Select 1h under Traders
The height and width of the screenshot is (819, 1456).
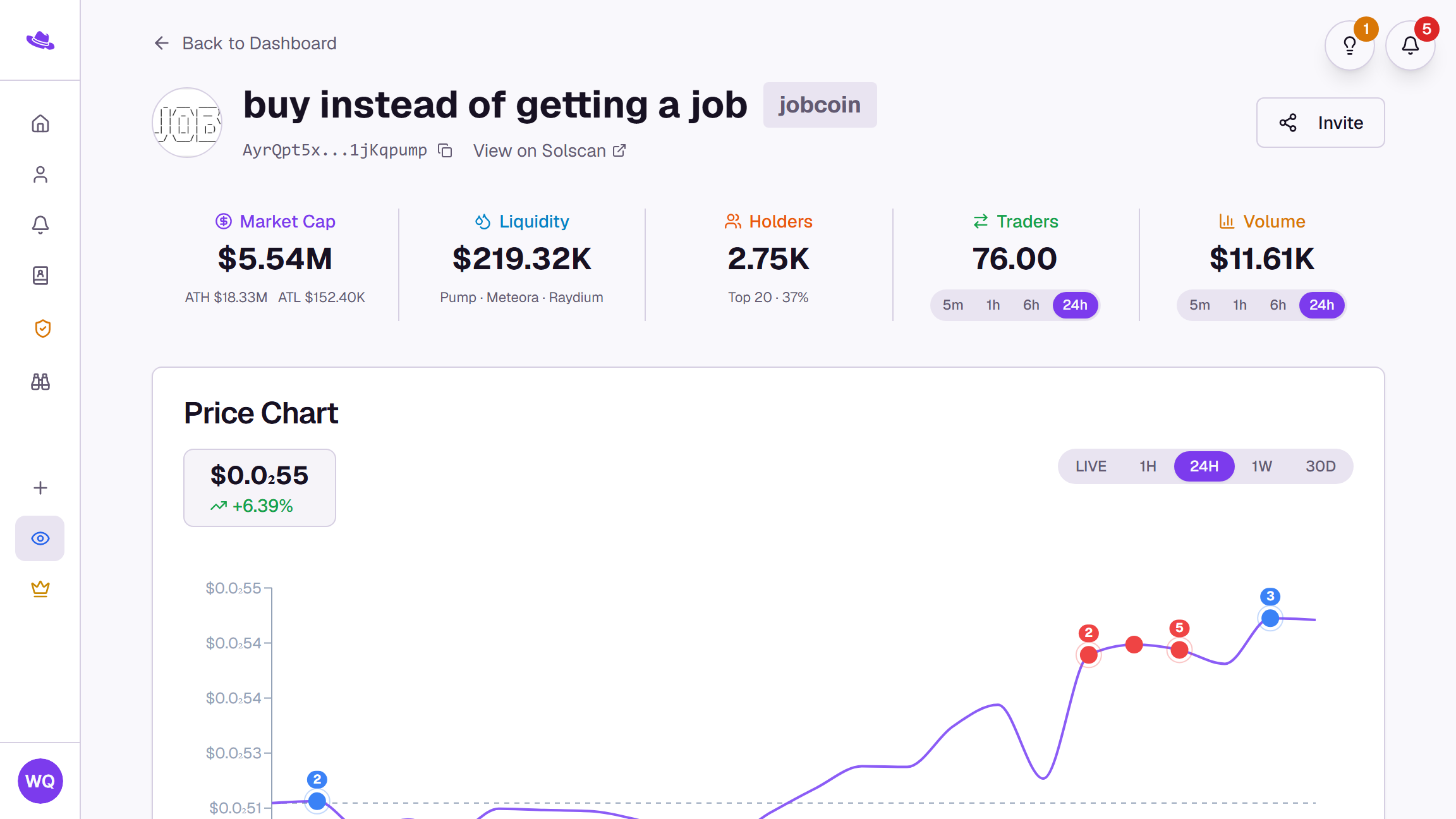993,305
